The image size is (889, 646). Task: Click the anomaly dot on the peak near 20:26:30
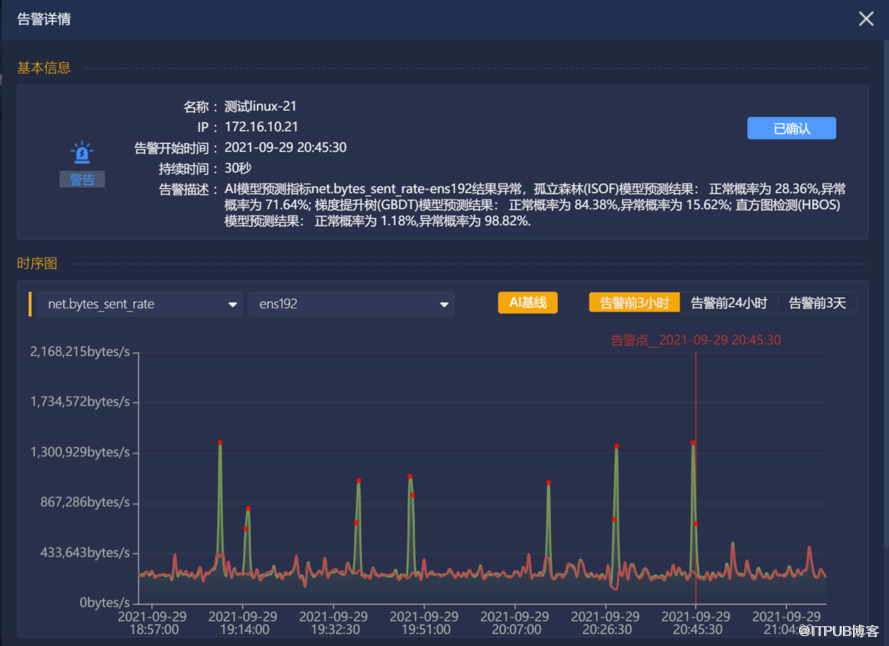[617, 446]
